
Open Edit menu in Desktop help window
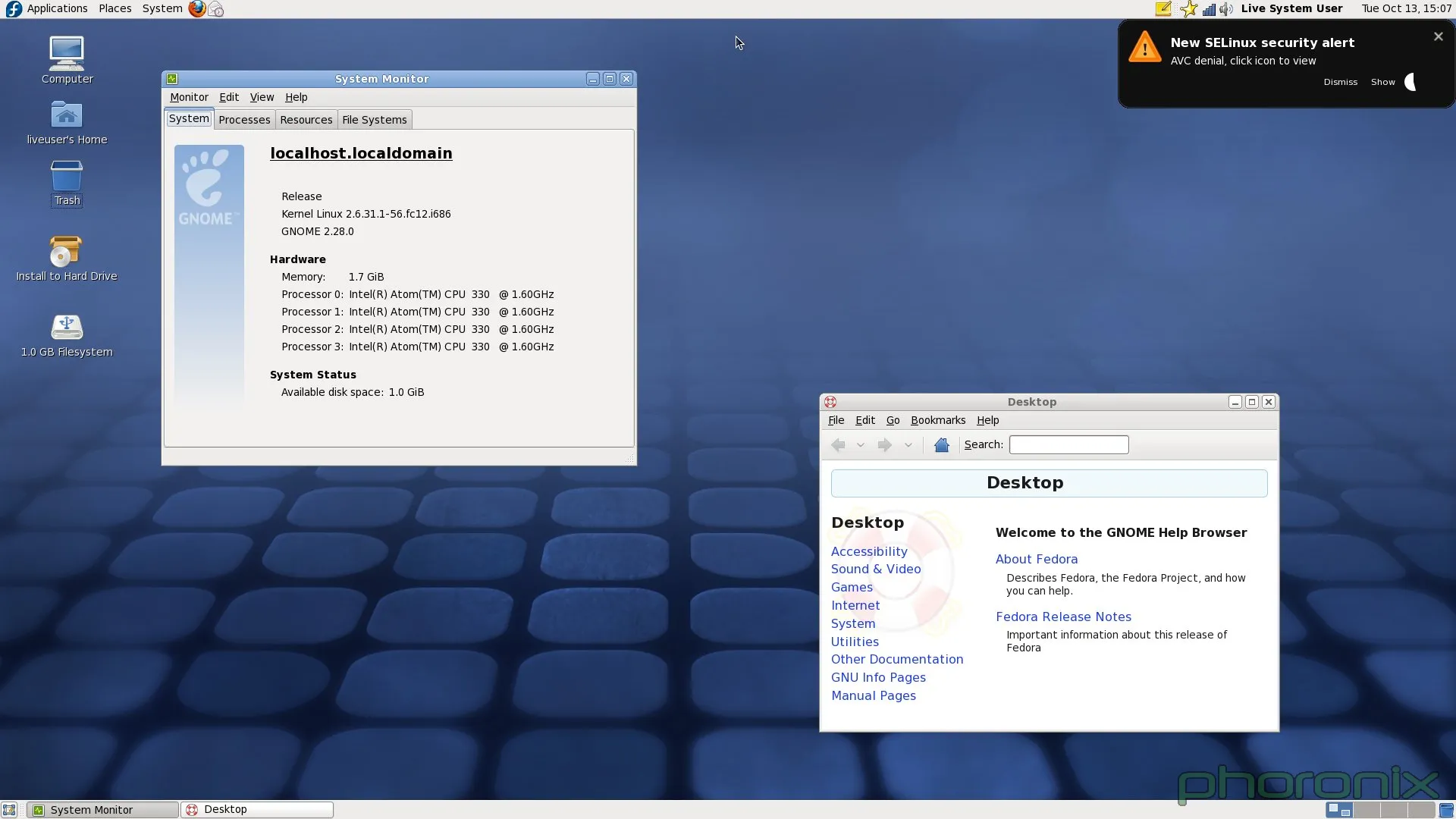864,420
